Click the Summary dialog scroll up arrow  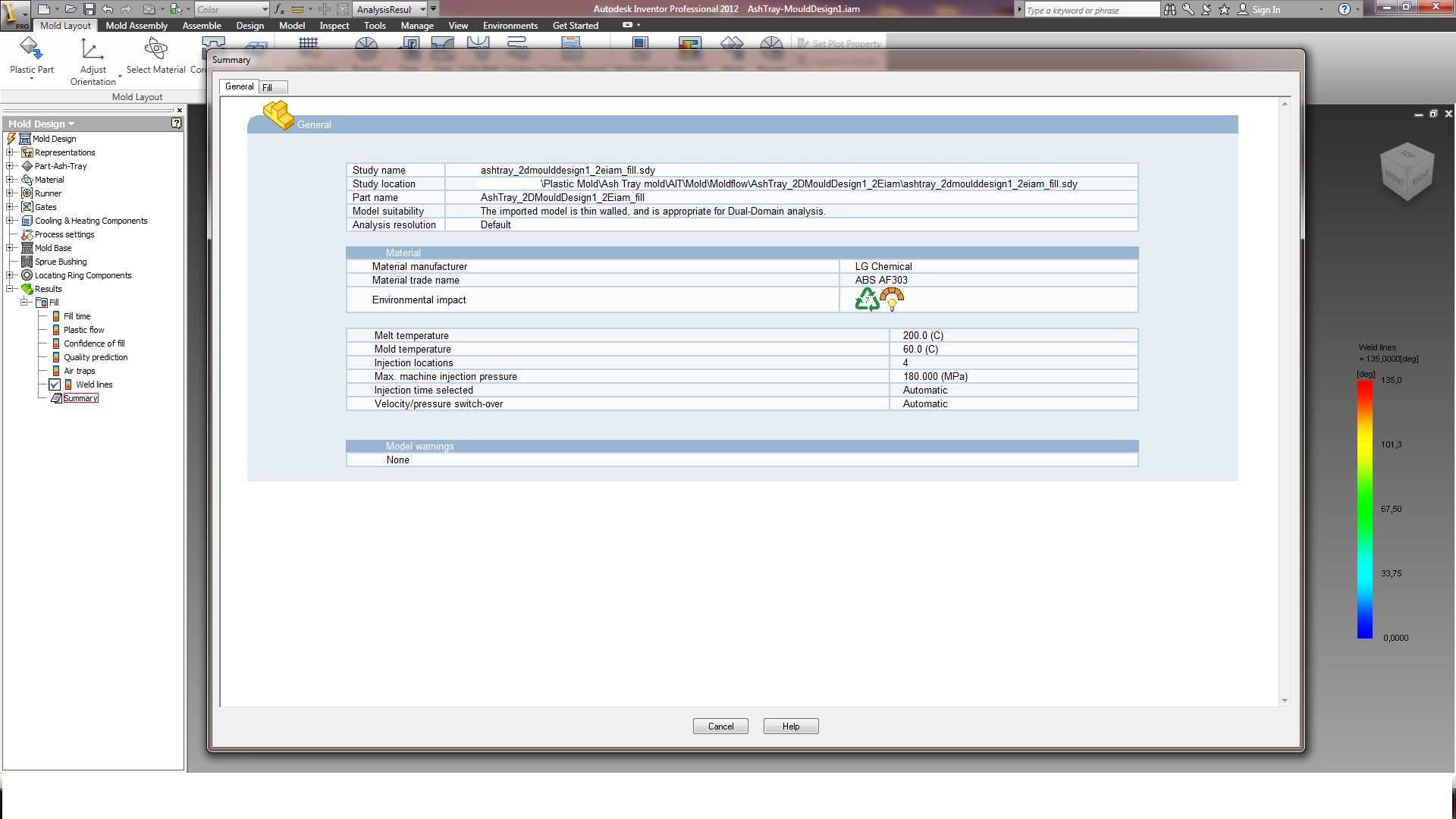(1285, 104)
